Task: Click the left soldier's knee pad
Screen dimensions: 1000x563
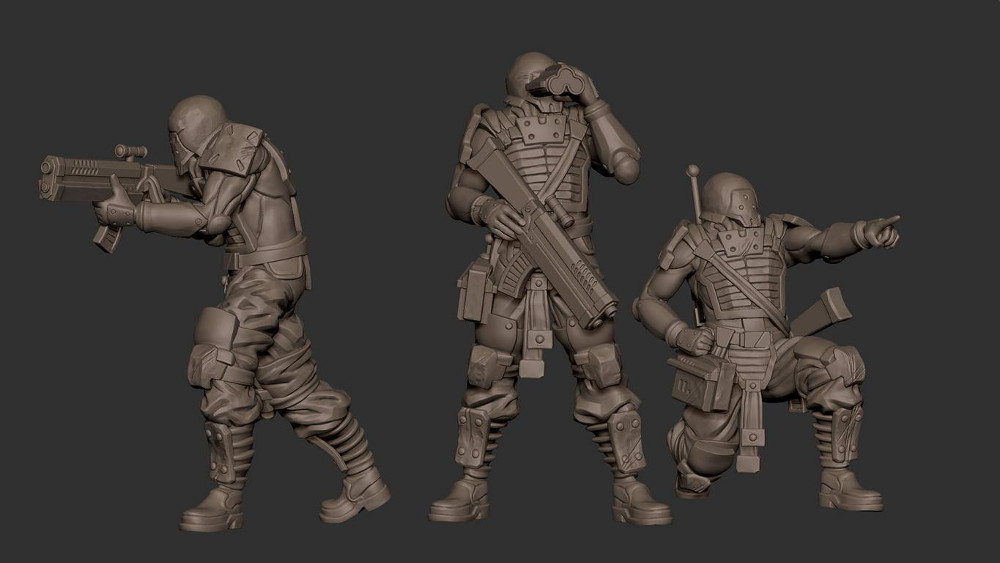Action: pos(217,331)
